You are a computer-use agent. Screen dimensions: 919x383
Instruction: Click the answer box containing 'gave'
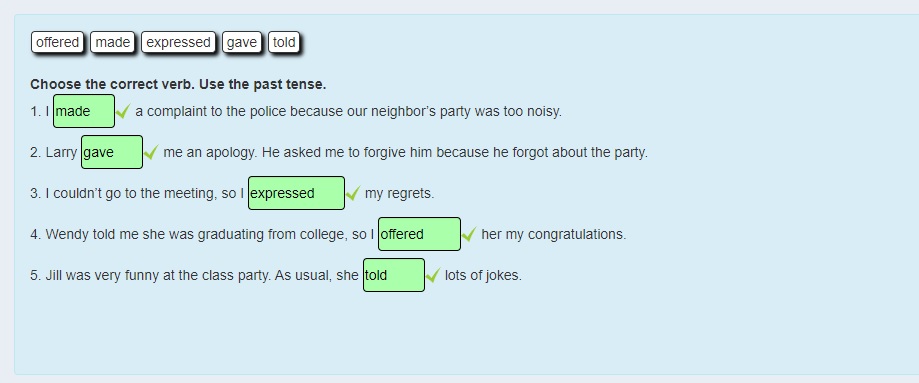pos(112,152)
